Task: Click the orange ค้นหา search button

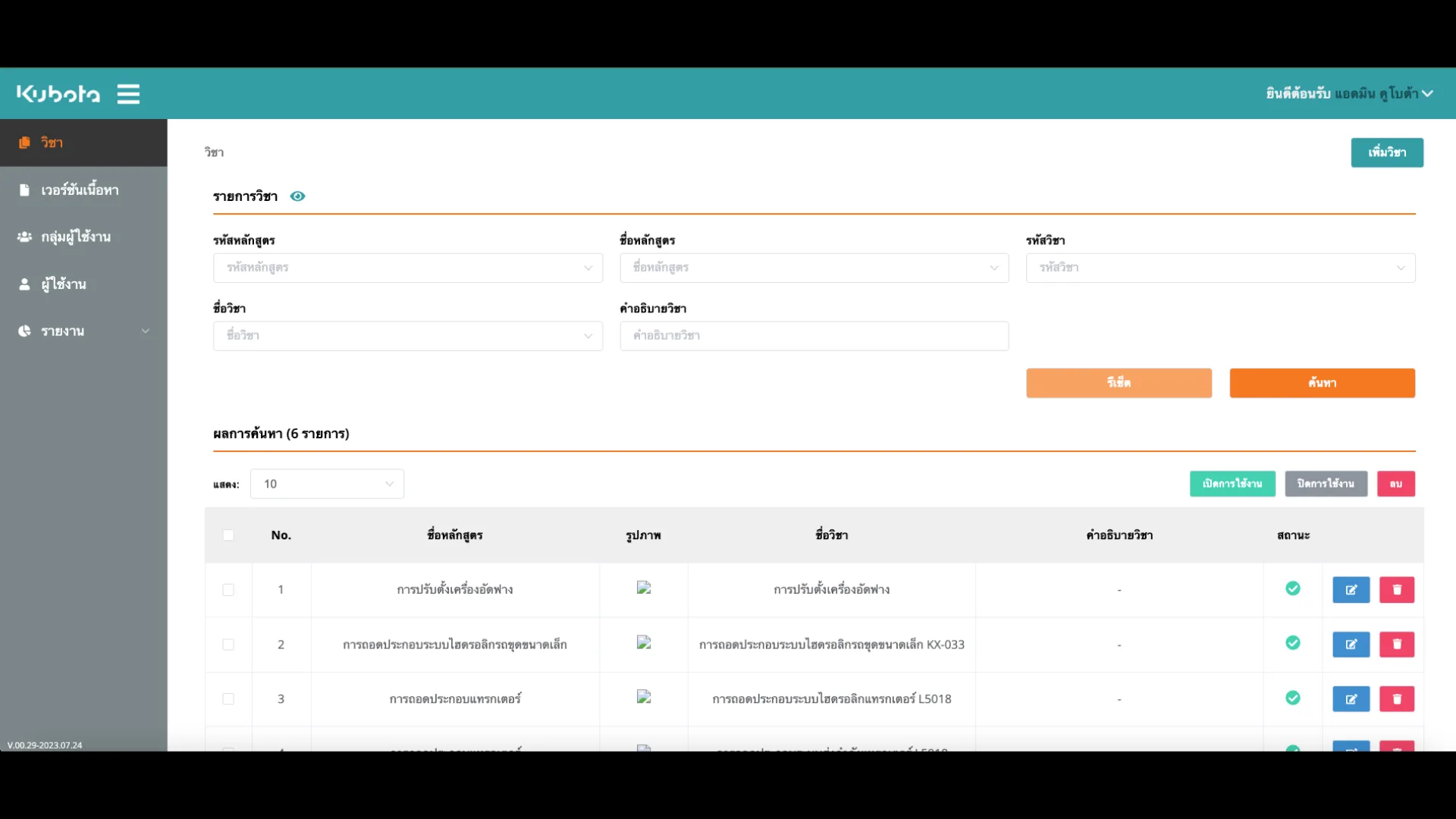Action: (1322, 383)
